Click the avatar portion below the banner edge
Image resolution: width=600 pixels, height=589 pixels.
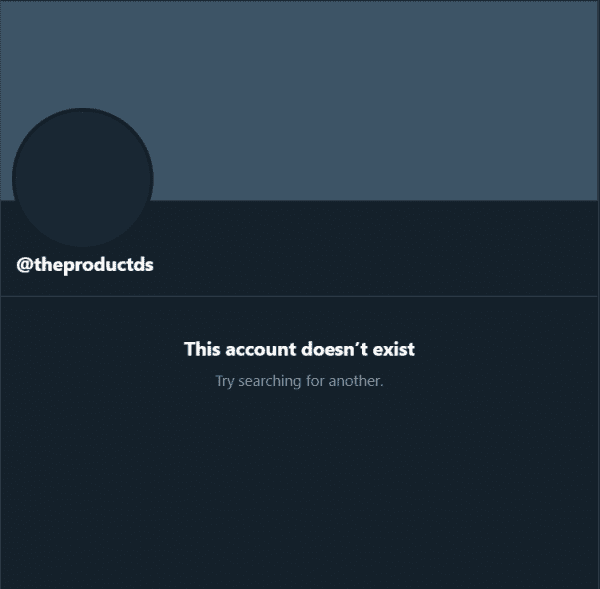coord(83,224)
